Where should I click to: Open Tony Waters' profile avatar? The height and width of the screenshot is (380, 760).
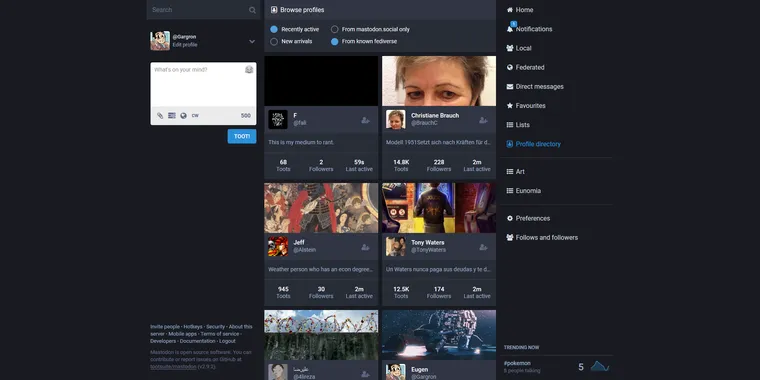click(396, 246)
